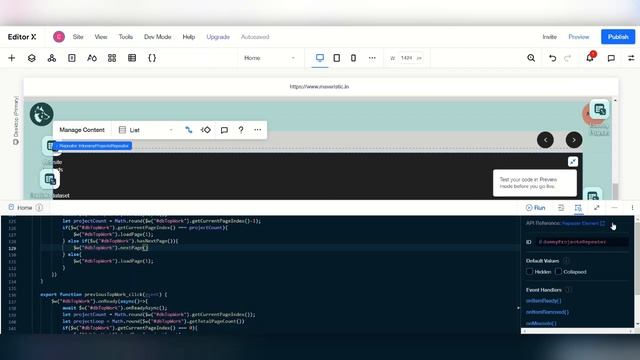Click the Home page info icon
The height and width of the screenshot is (360, 640).
click(x=39, y=208)
